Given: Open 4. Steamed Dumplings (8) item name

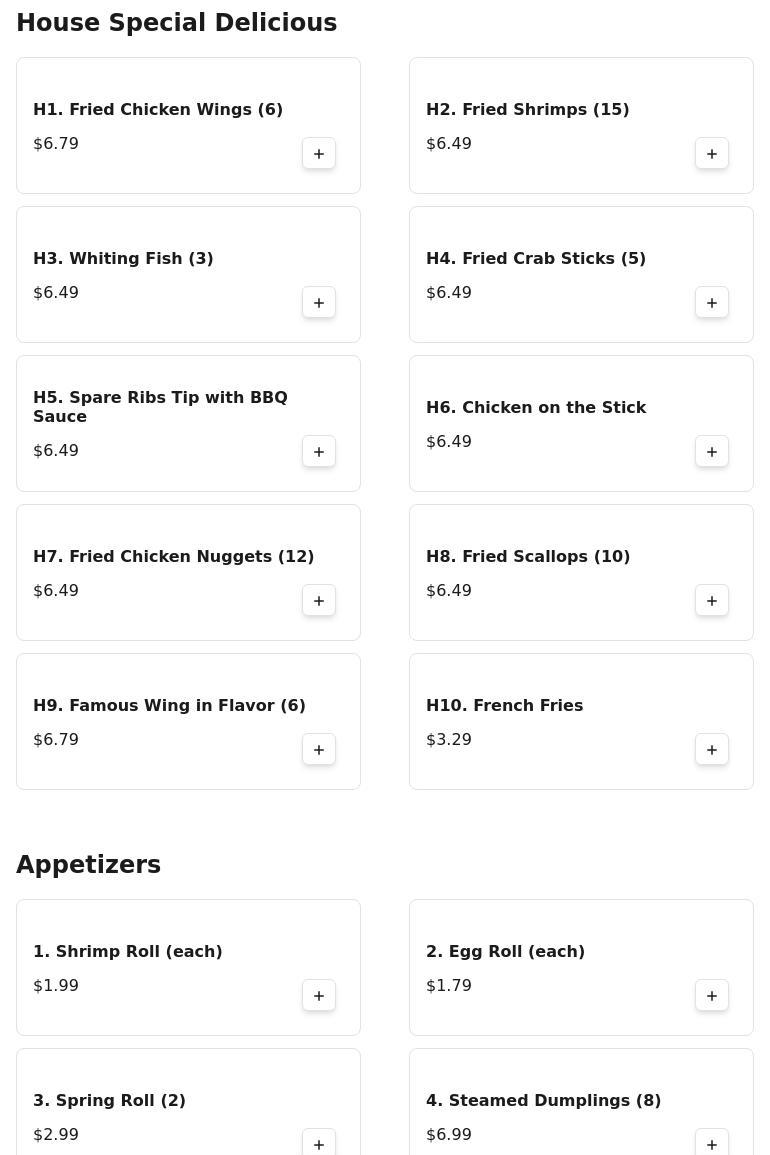Looking at the screenshot, I should click(x=543, y=1100).
